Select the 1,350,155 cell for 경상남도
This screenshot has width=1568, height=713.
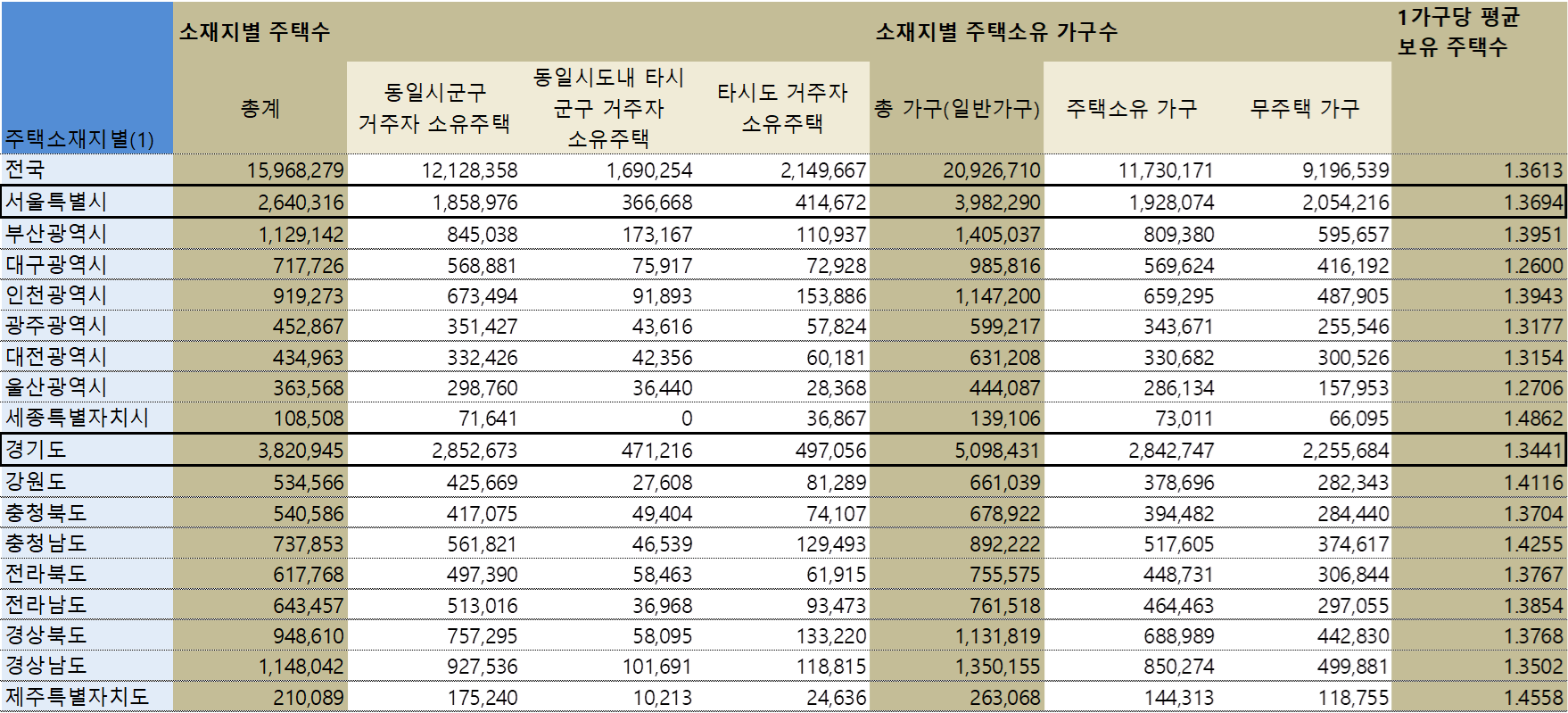coord(956,666)
